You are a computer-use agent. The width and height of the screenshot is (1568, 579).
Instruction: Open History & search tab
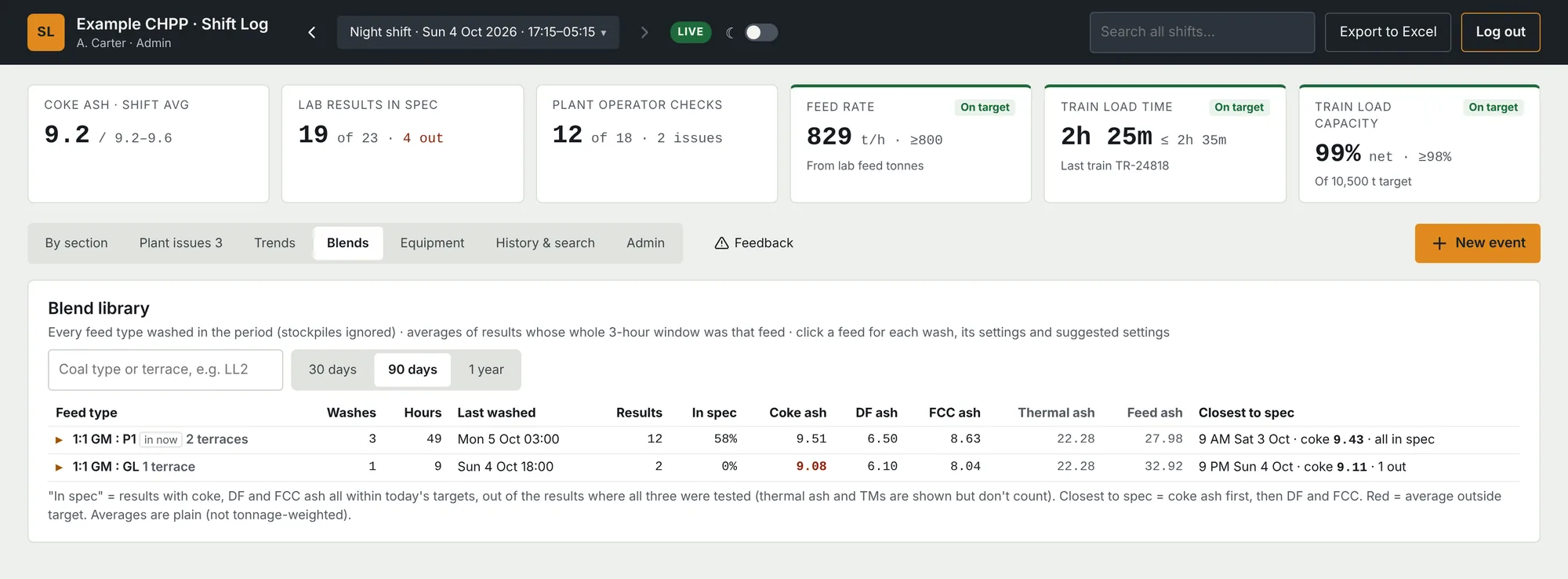pyautogui.click(x=545, y=243)
